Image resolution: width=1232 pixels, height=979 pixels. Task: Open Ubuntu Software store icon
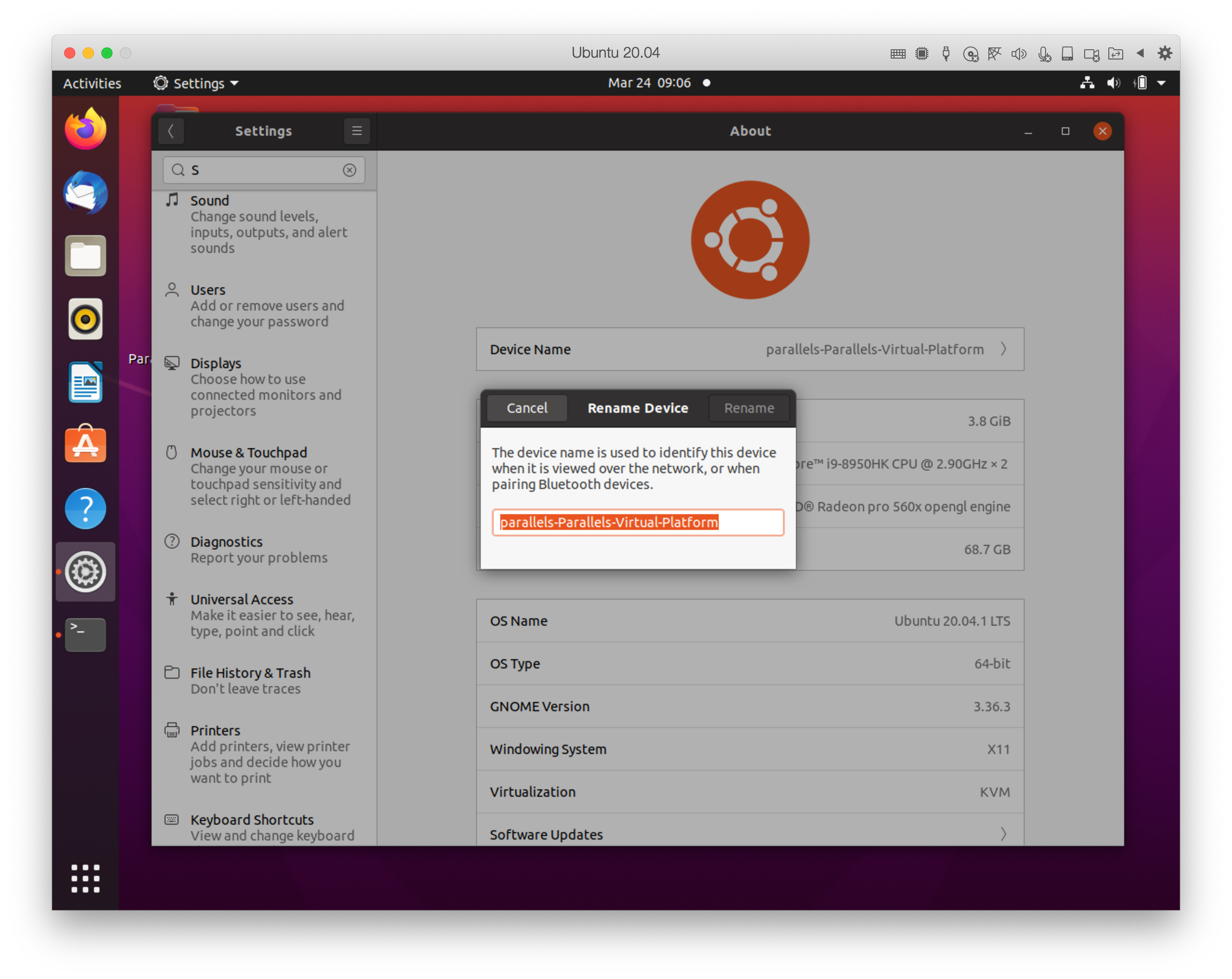click(x=85, y=444)
